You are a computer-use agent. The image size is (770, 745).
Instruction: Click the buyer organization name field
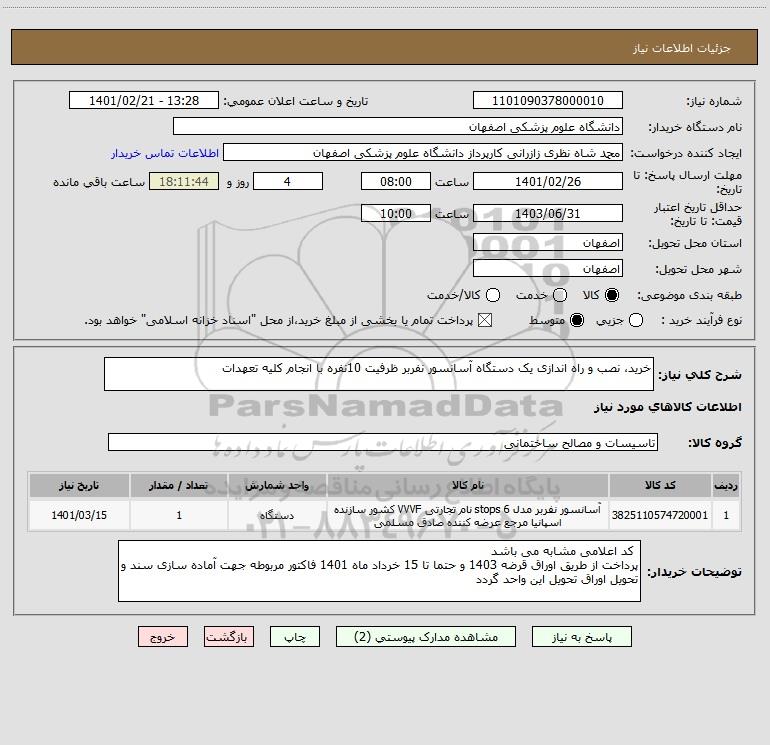tap(398, 126)
